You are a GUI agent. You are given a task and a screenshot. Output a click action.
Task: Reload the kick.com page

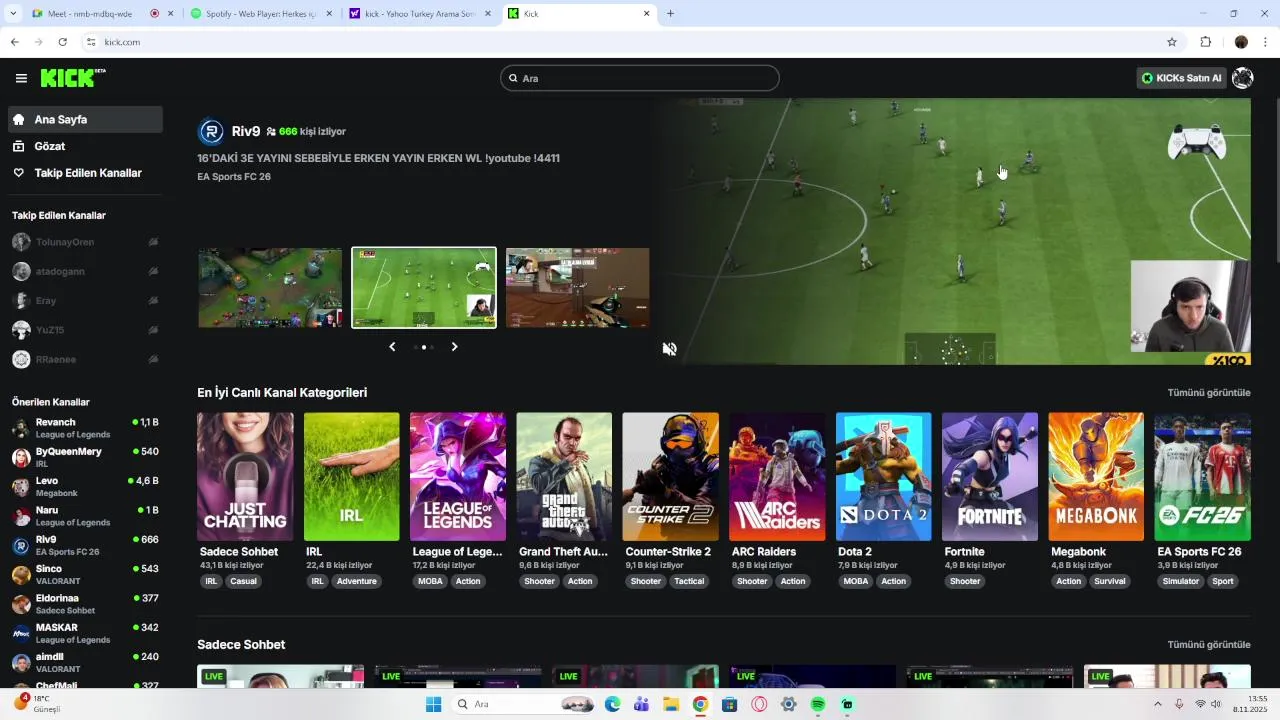coord(62,42)
